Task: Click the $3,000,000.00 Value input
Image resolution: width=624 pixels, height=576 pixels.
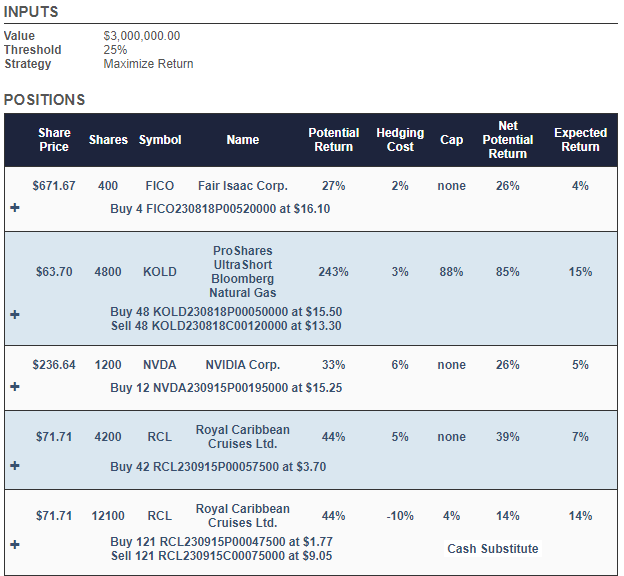Action: point(142,36)
